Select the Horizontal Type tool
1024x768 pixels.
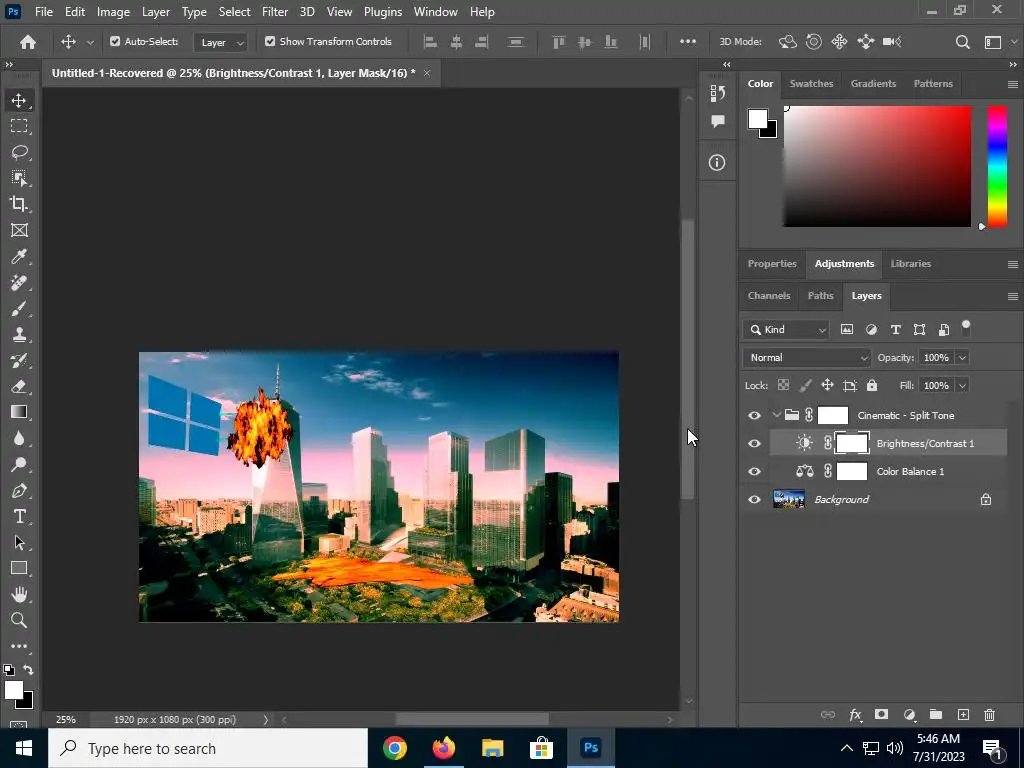coord(19,517)
